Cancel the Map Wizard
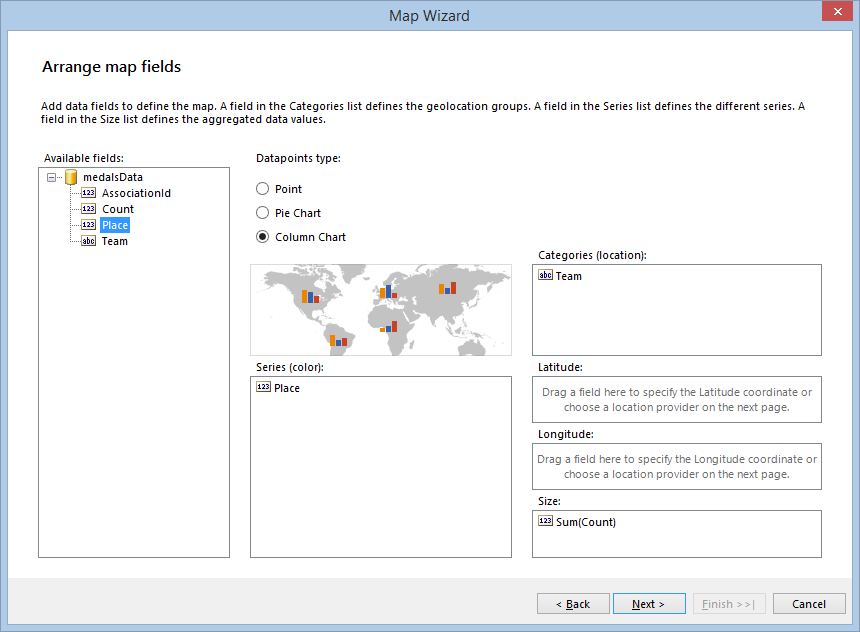This screenshot has height=632, width=860. (809, 603)
